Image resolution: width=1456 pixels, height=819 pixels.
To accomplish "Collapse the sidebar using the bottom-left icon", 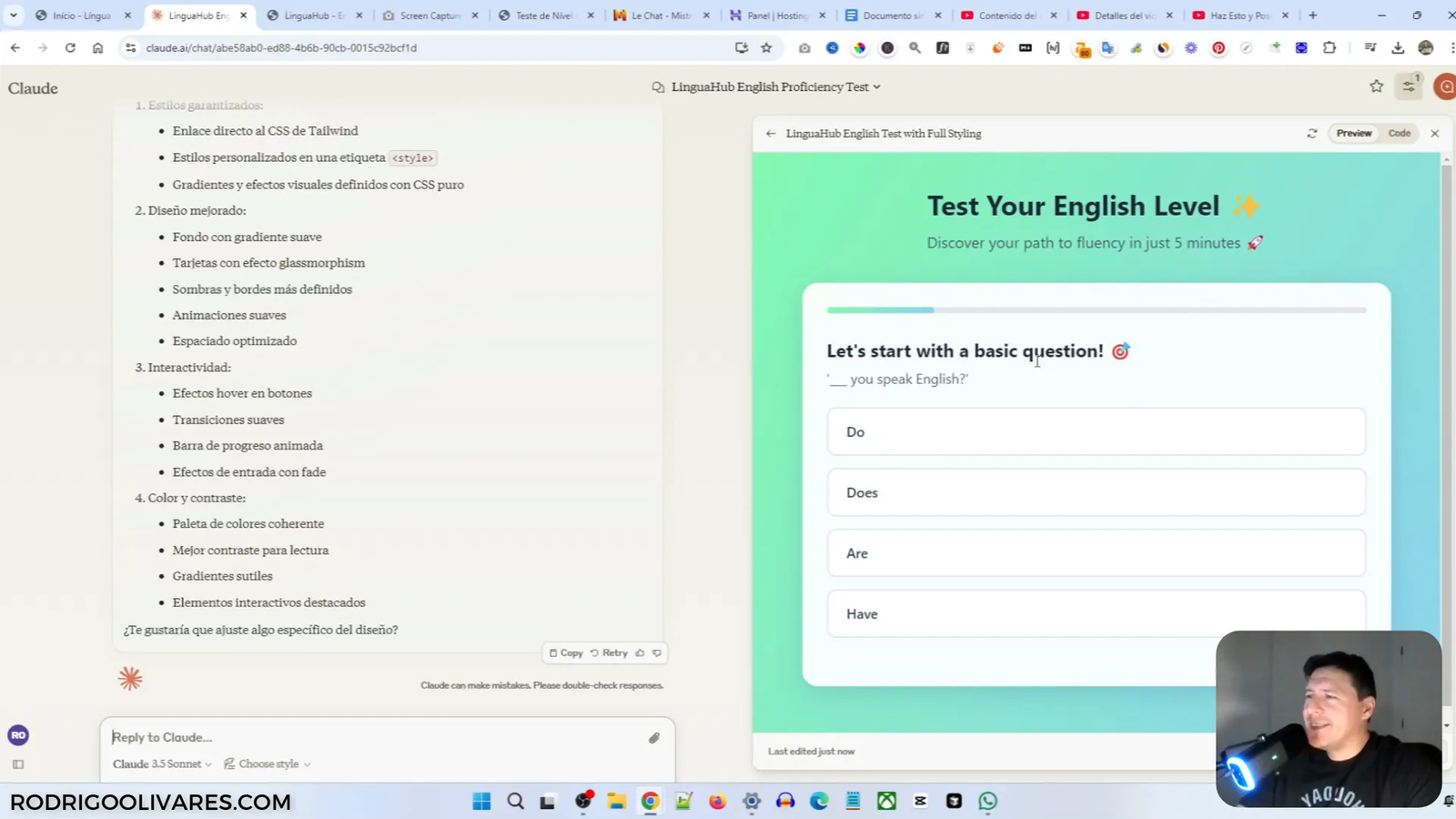I will pos(17,764).
